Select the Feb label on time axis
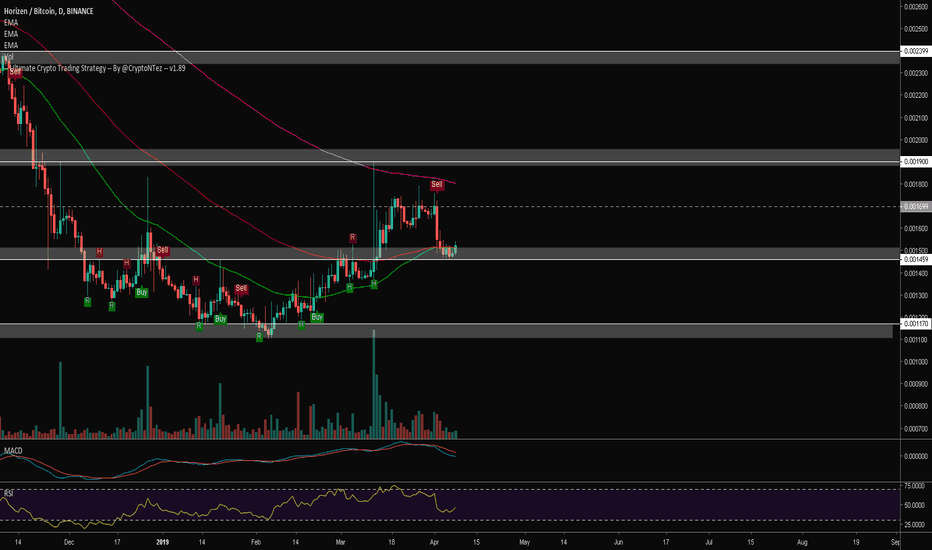 pos(256,542)
